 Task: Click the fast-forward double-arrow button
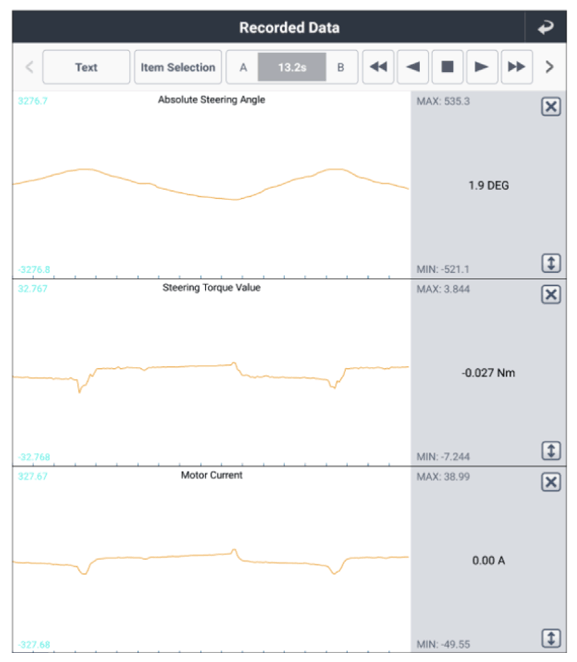tap(517, 67)
